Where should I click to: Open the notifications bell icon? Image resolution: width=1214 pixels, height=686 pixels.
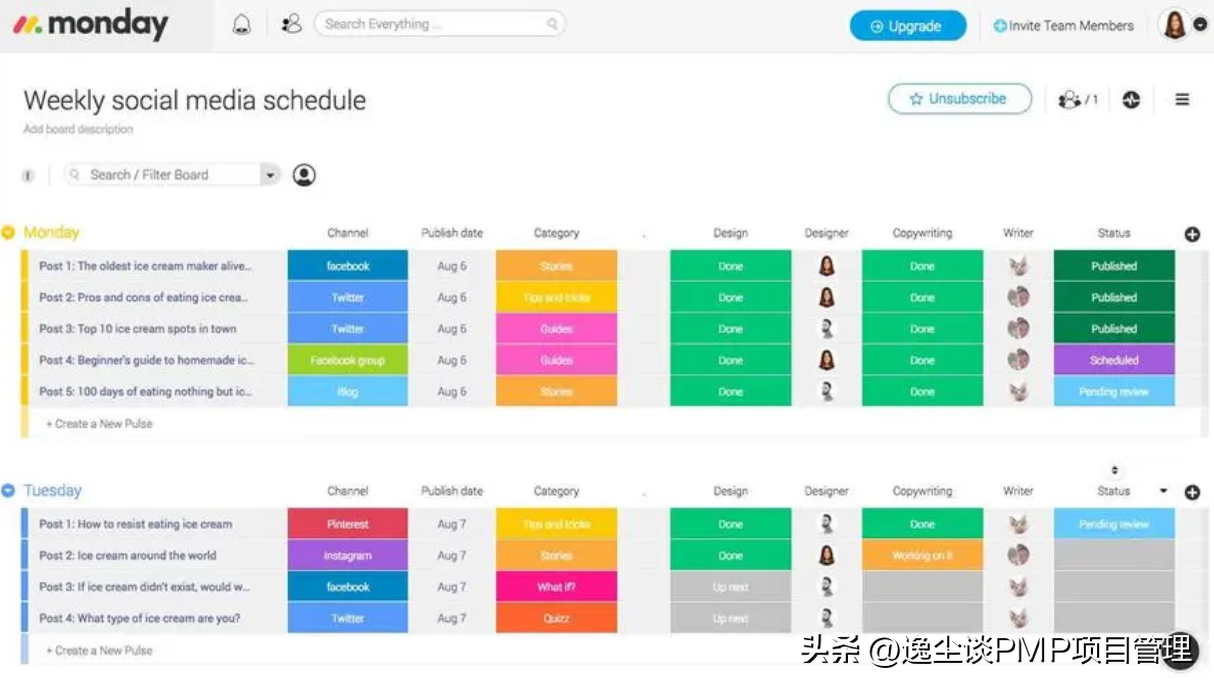pos(242,25)
